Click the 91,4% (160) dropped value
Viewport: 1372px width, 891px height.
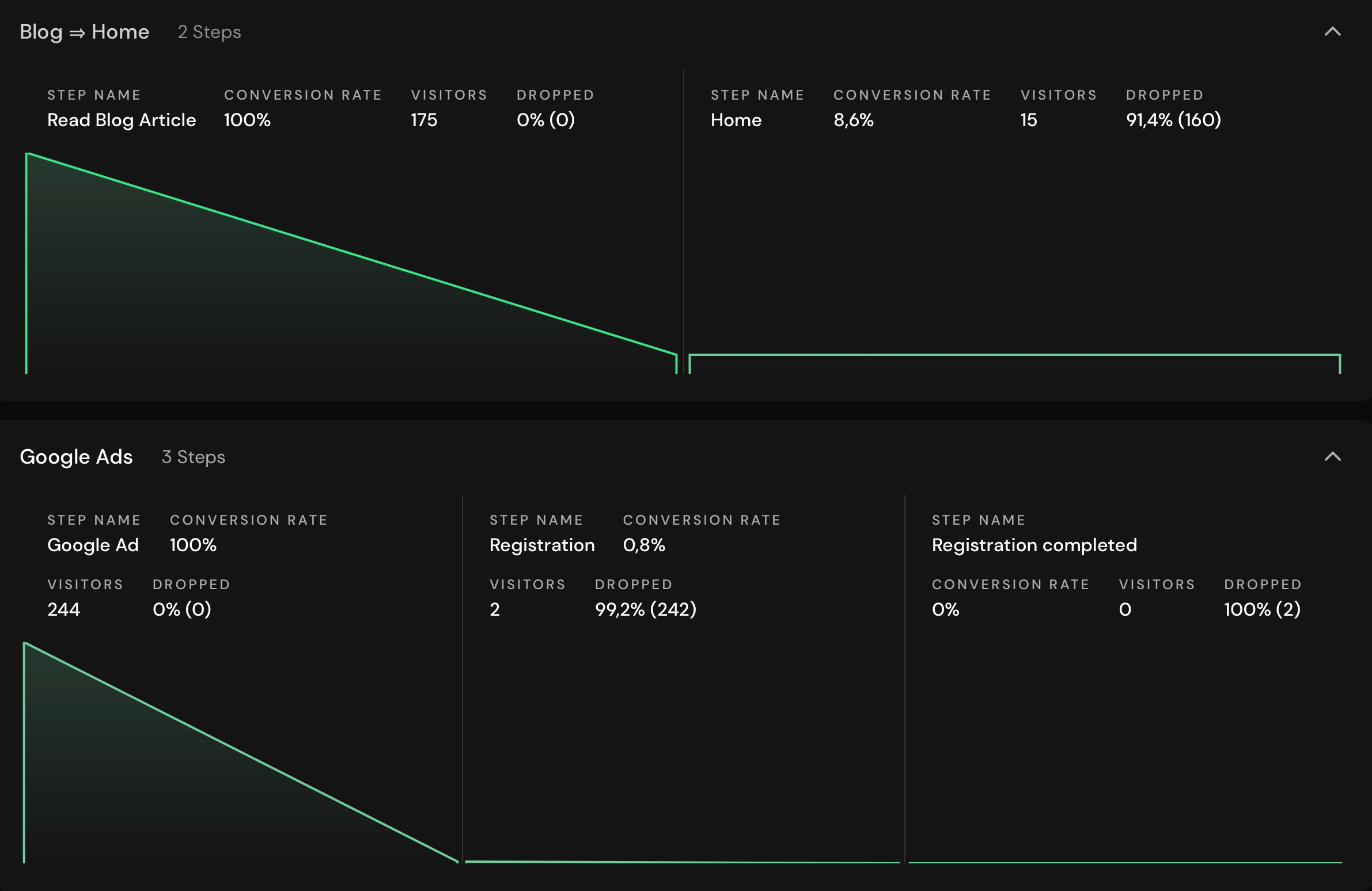(x=1173, y=120)
